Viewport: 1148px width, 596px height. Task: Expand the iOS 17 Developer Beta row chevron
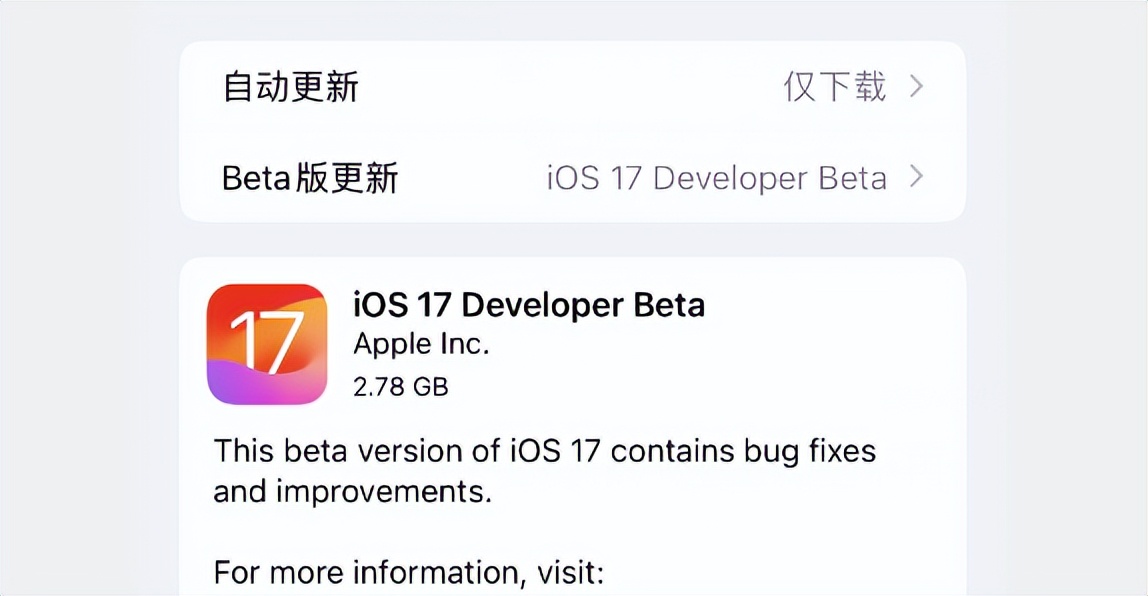tap(917, 178)
